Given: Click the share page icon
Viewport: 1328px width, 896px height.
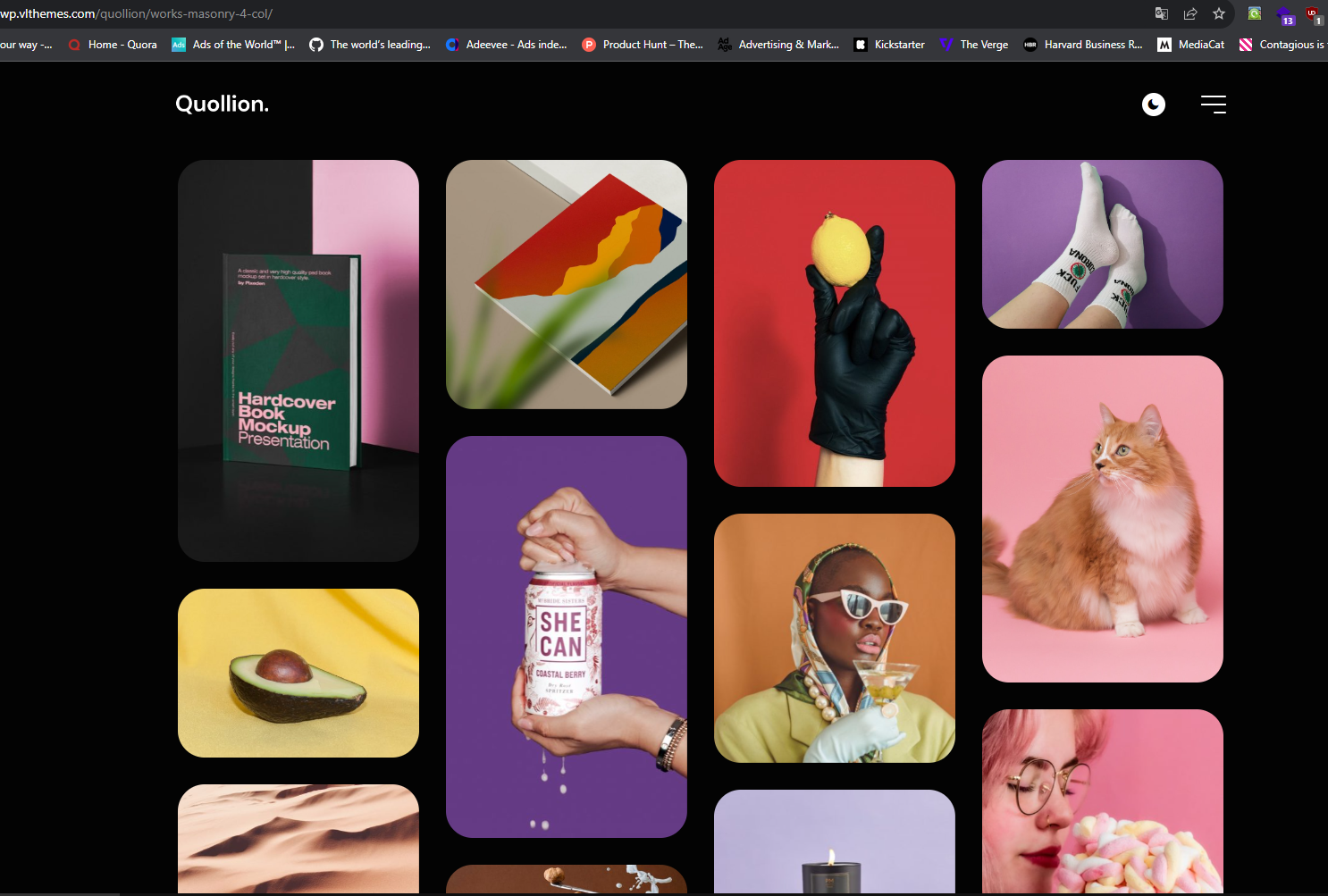Looking at the screenshot, I should (1190, 13).
